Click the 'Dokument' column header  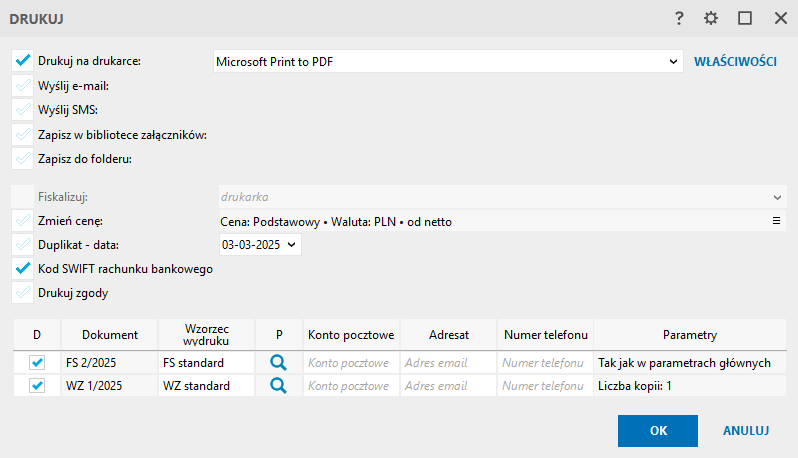tap(110, 334)
